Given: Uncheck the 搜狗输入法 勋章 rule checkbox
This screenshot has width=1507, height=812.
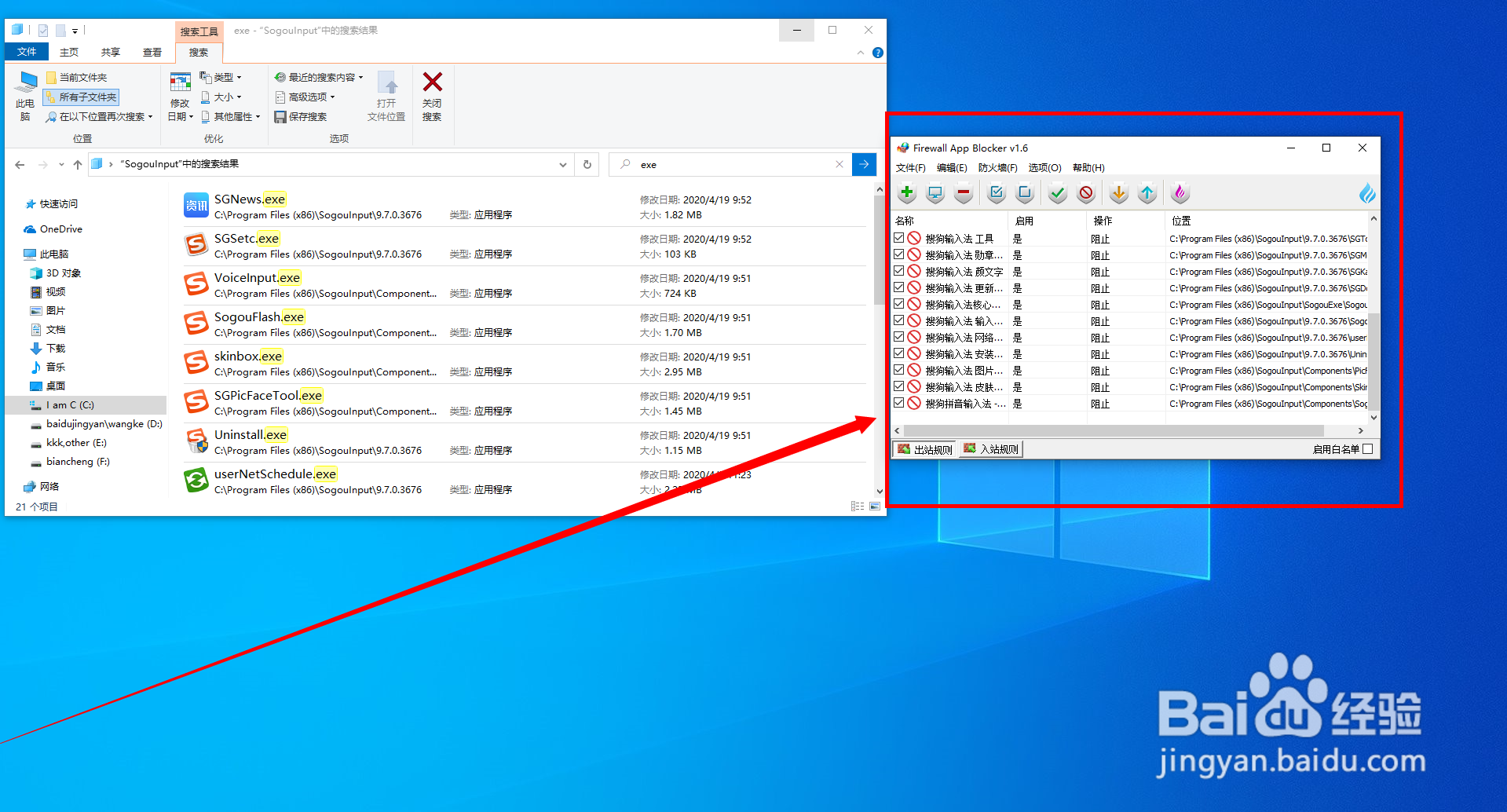Looking at the screenshot, I should pyautogui.click(x=899, y=254).
